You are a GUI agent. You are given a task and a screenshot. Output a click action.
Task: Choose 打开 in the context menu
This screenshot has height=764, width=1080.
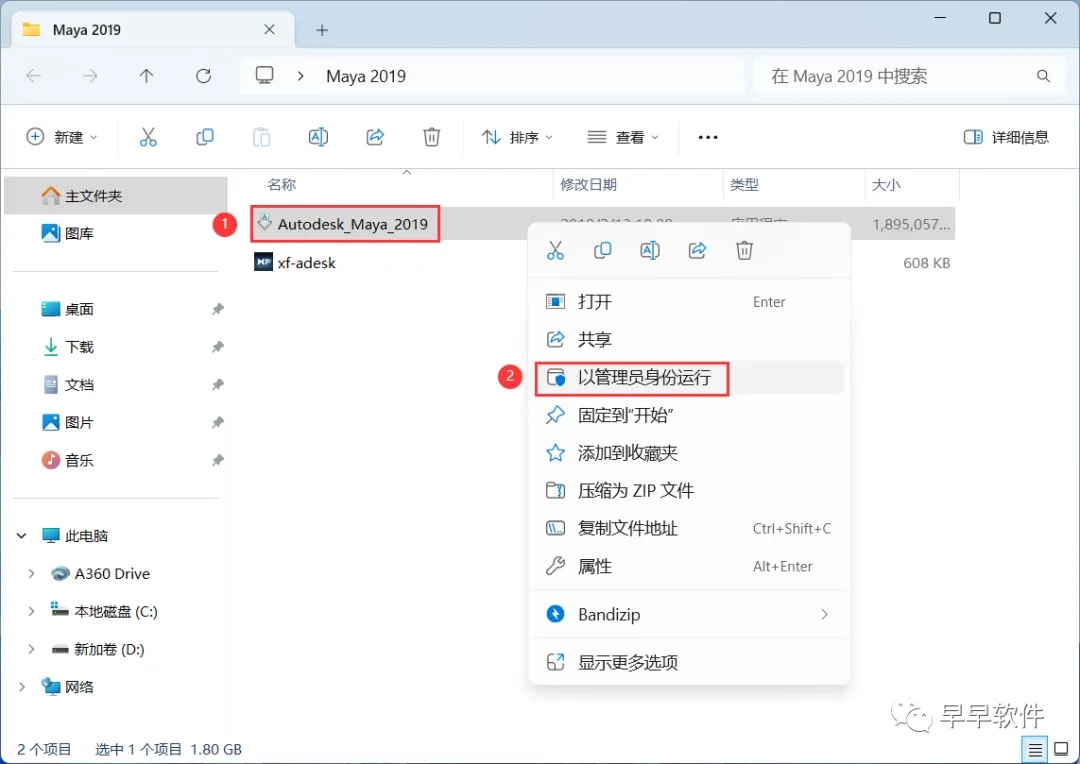pyautogui.click(x=689, y=302)
